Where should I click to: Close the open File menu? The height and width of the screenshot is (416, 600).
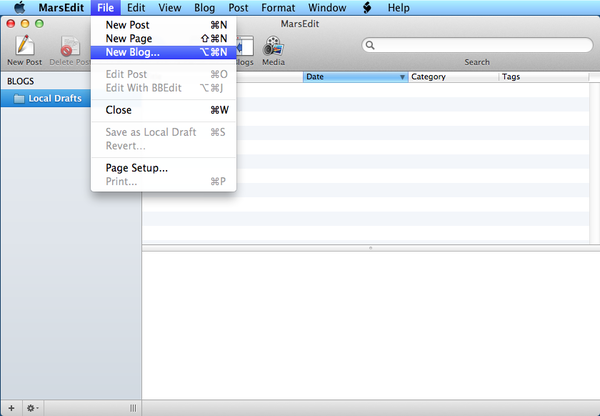point(105,8)
